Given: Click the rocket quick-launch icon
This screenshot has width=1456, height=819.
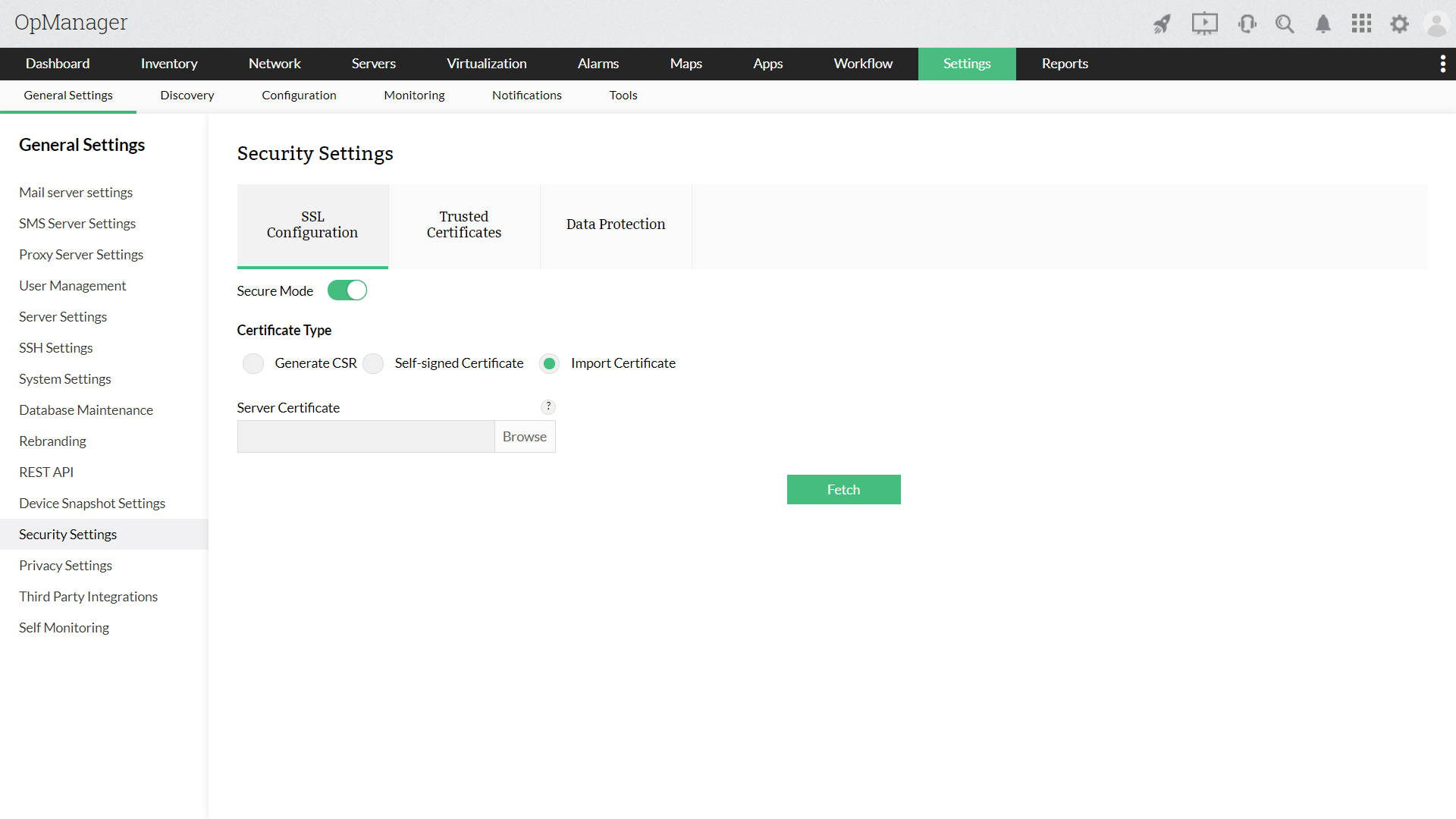Looking at the screenshot, I should click(1163, 24).
